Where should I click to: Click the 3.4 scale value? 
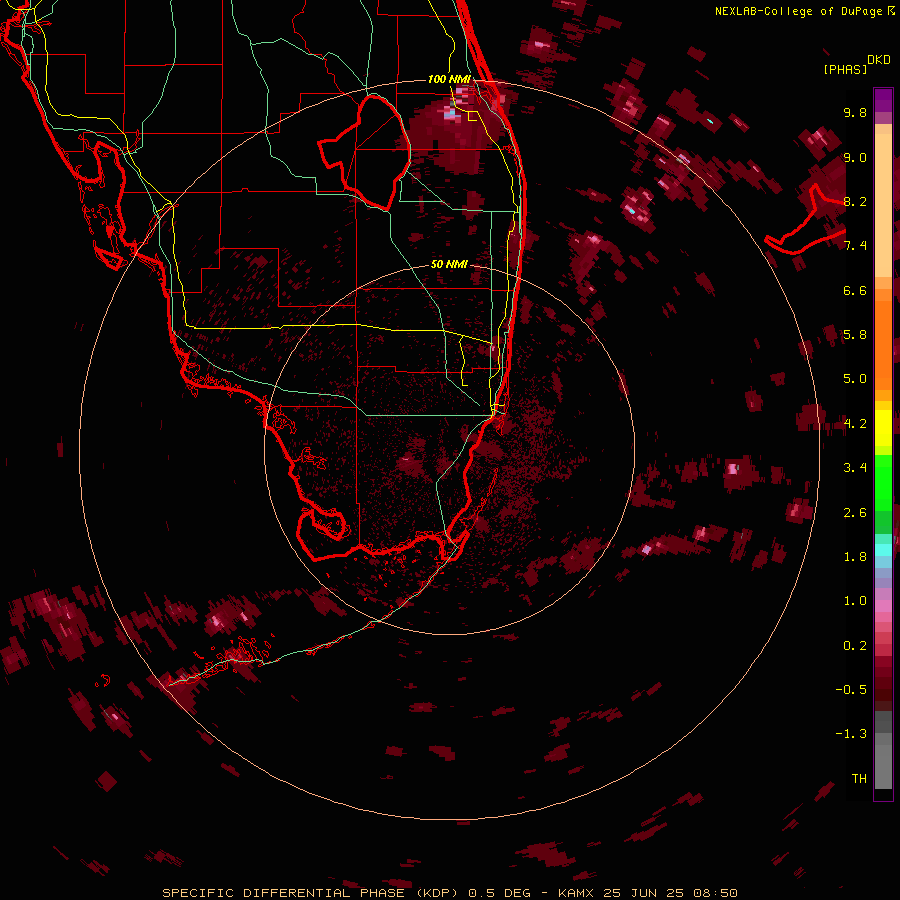[855, 468]
